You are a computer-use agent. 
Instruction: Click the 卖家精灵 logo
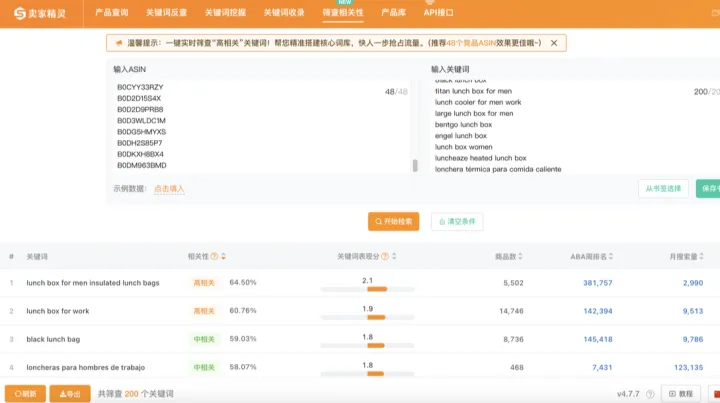pyautogui.click(x=40, y=13)
